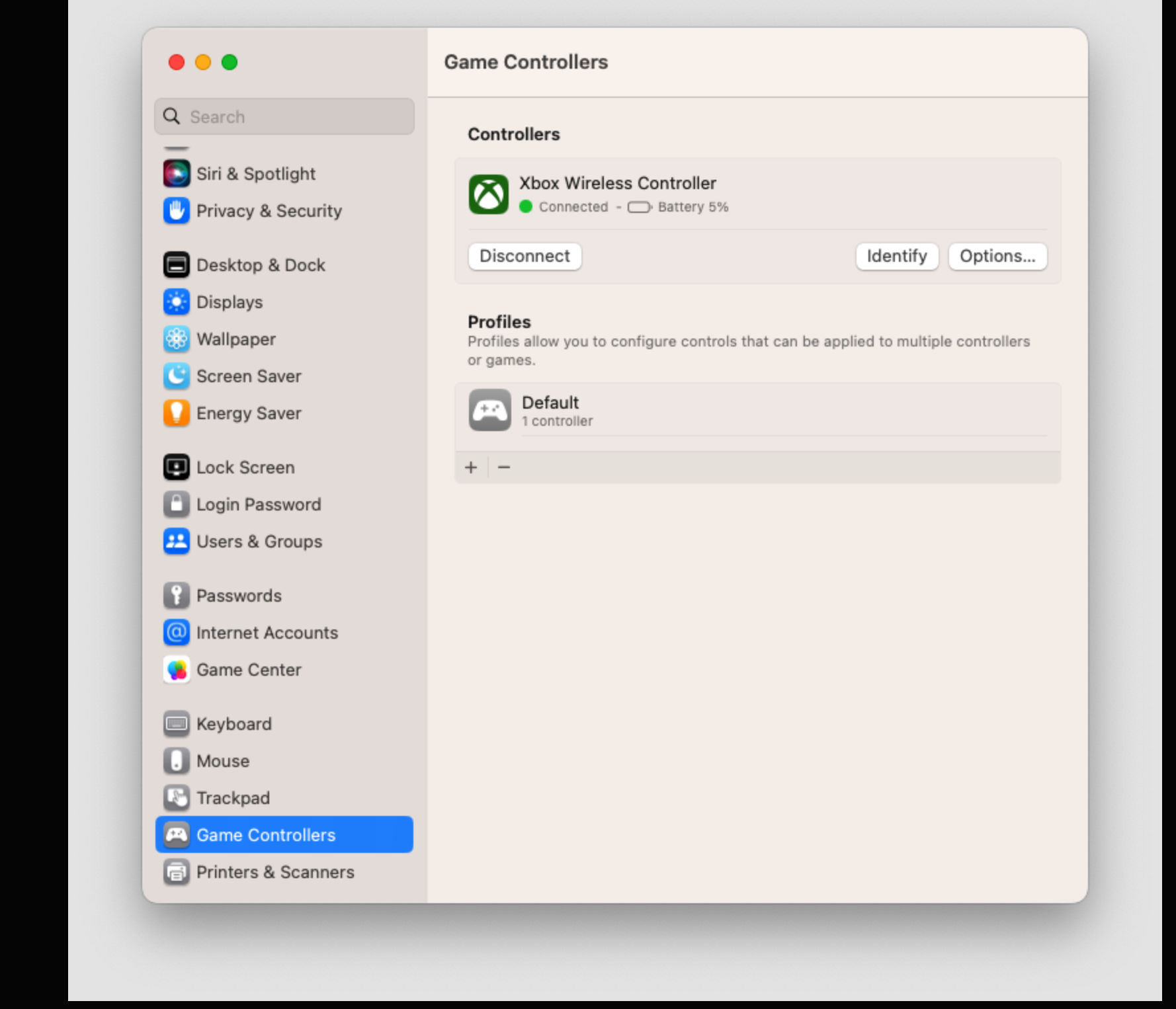Viewport: 1176px width, 1009px height.
Task: Click the Screen Saver moon icon
Action: click(x=177, y=376)
